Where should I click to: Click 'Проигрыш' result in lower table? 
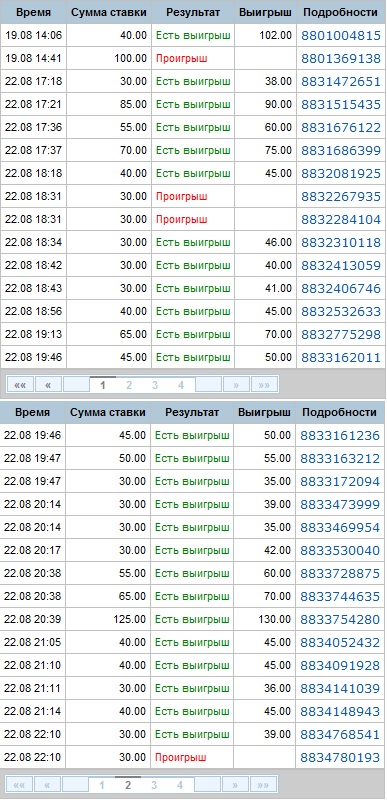(180, 758)
